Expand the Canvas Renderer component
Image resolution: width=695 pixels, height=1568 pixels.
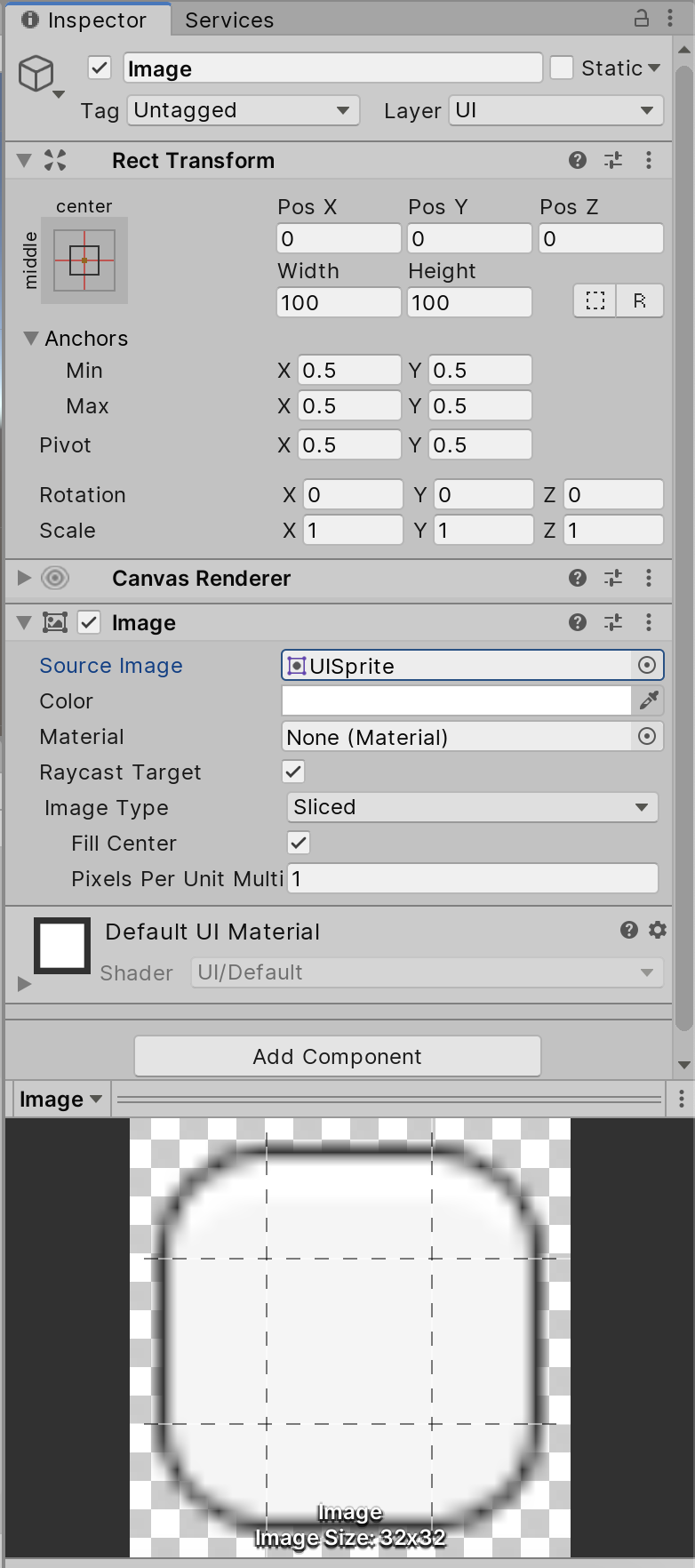pyautogui.click(x=24, y=578)
